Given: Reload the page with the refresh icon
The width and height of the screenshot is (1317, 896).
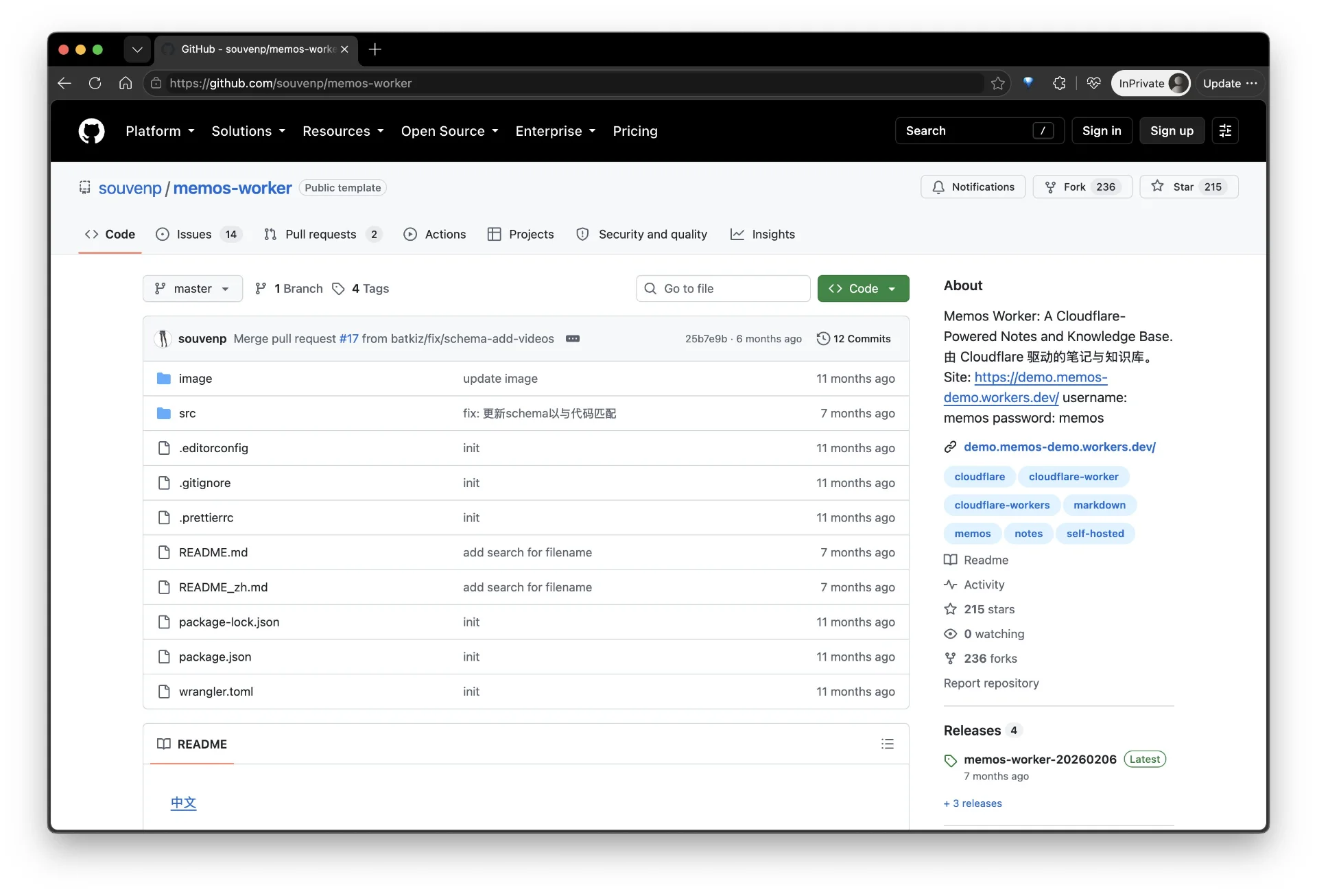Looking at the screenshot, I should (x=95, y=83).
